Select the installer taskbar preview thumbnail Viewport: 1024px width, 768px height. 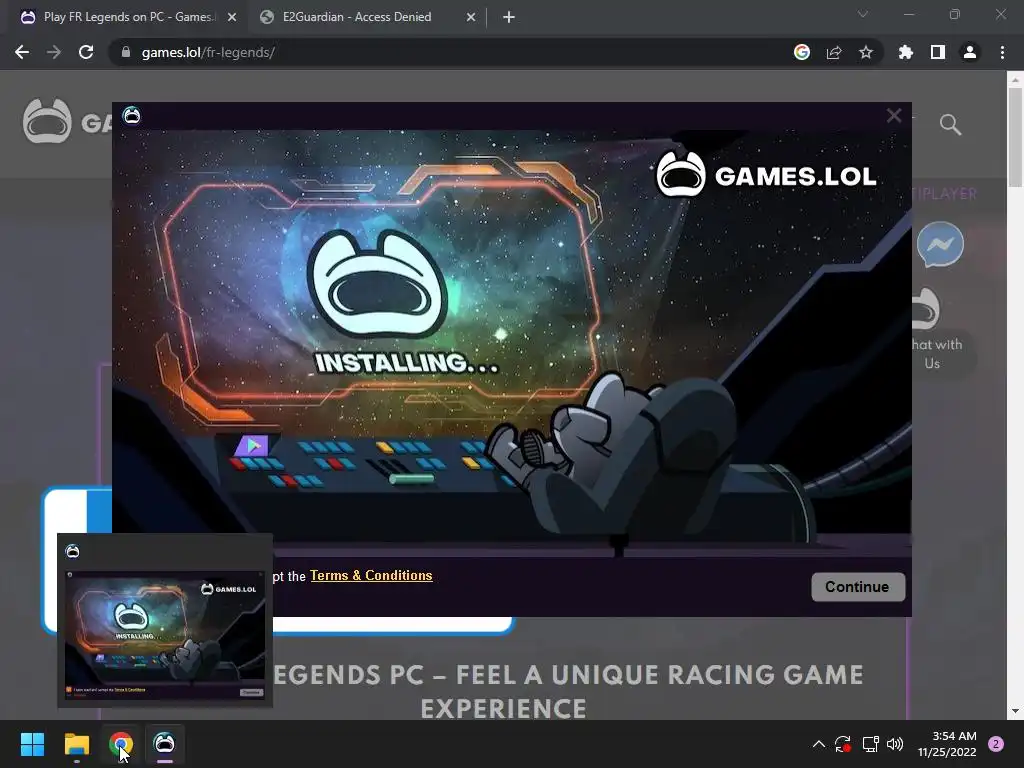coord(165,620)
